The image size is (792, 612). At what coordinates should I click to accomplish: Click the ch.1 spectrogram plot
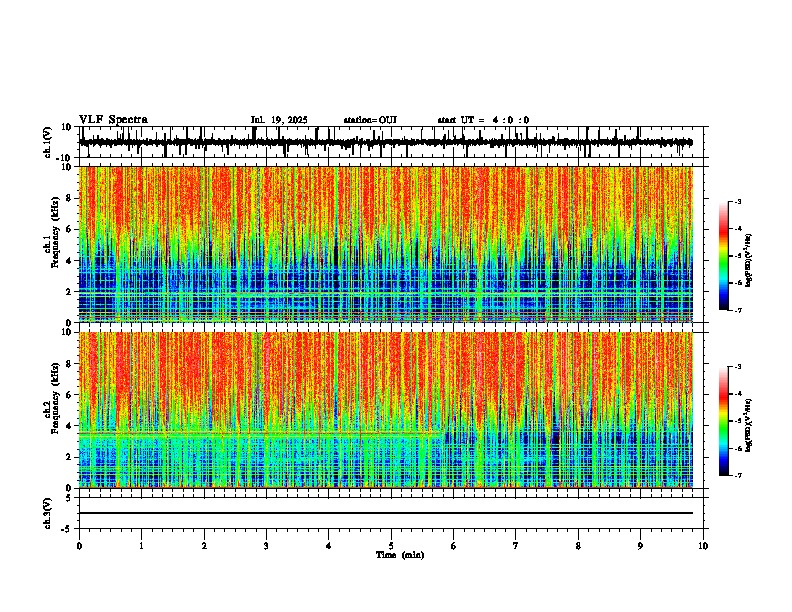click(386, 244)
